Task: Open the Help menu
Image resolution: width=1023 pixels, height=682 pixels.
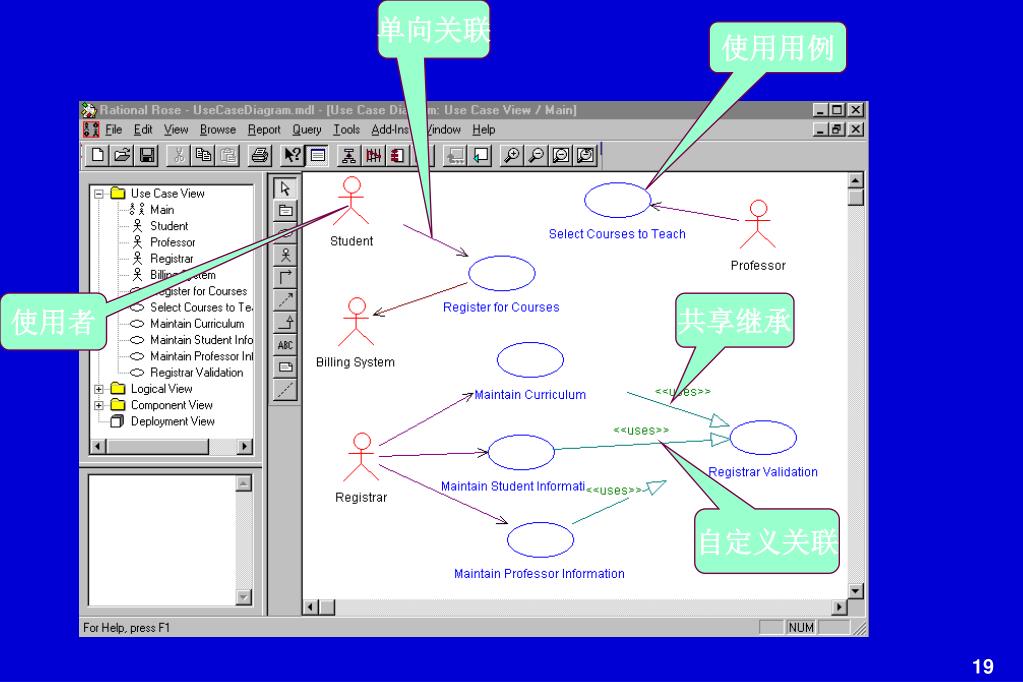Action: pos(483,129)
